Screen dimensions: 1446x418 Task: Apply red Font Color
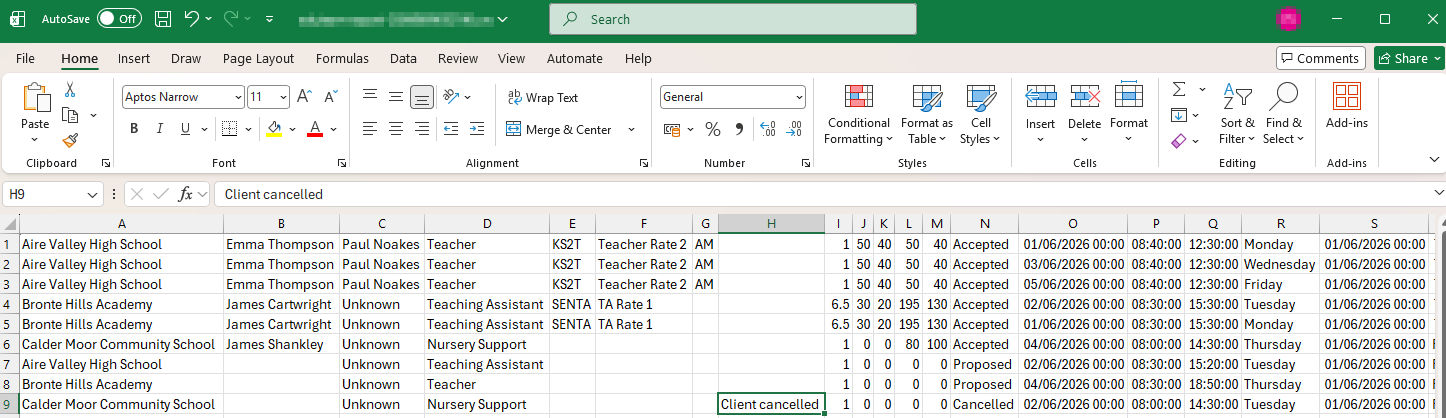(x=314, y=129)
